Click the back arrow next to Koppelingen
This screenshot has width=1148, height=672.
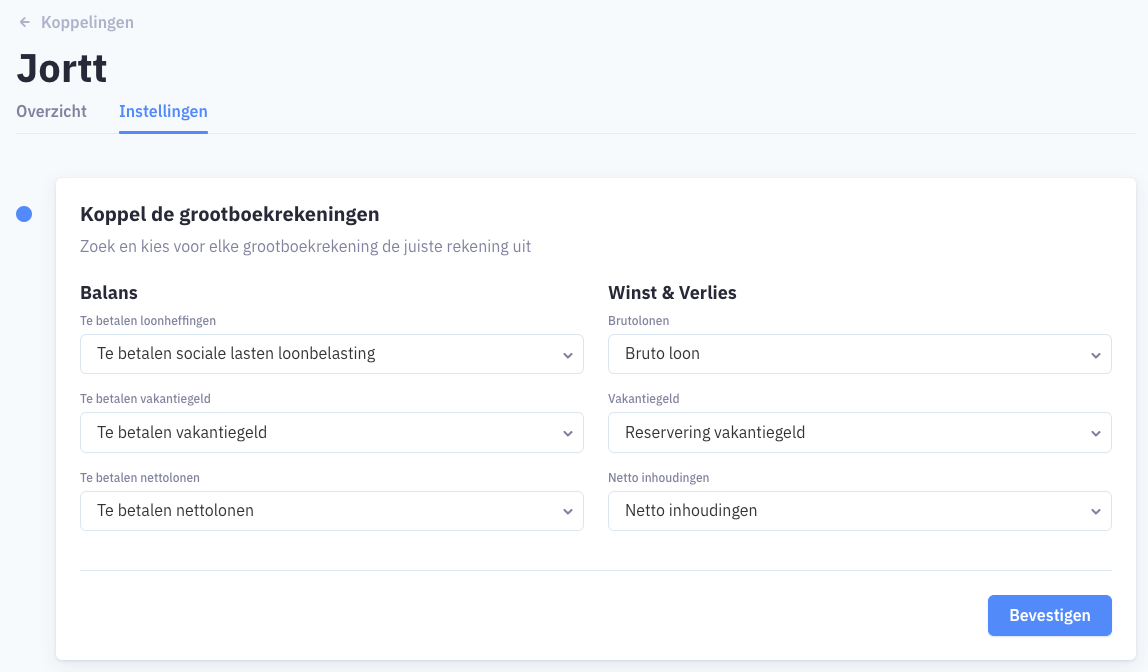pyautogui.click(x=25, y=22)
